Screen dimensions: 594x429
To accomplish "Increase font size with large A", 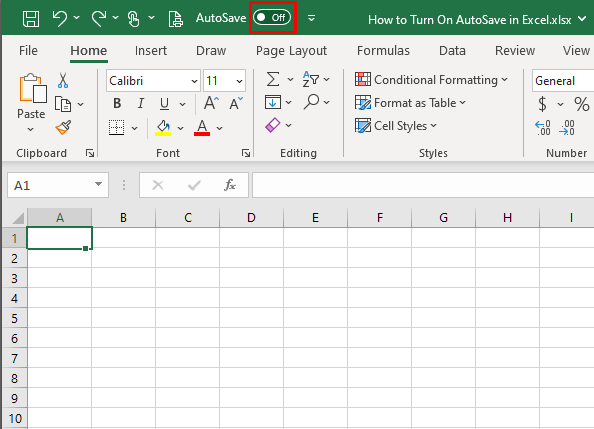I will pos(211,103).
